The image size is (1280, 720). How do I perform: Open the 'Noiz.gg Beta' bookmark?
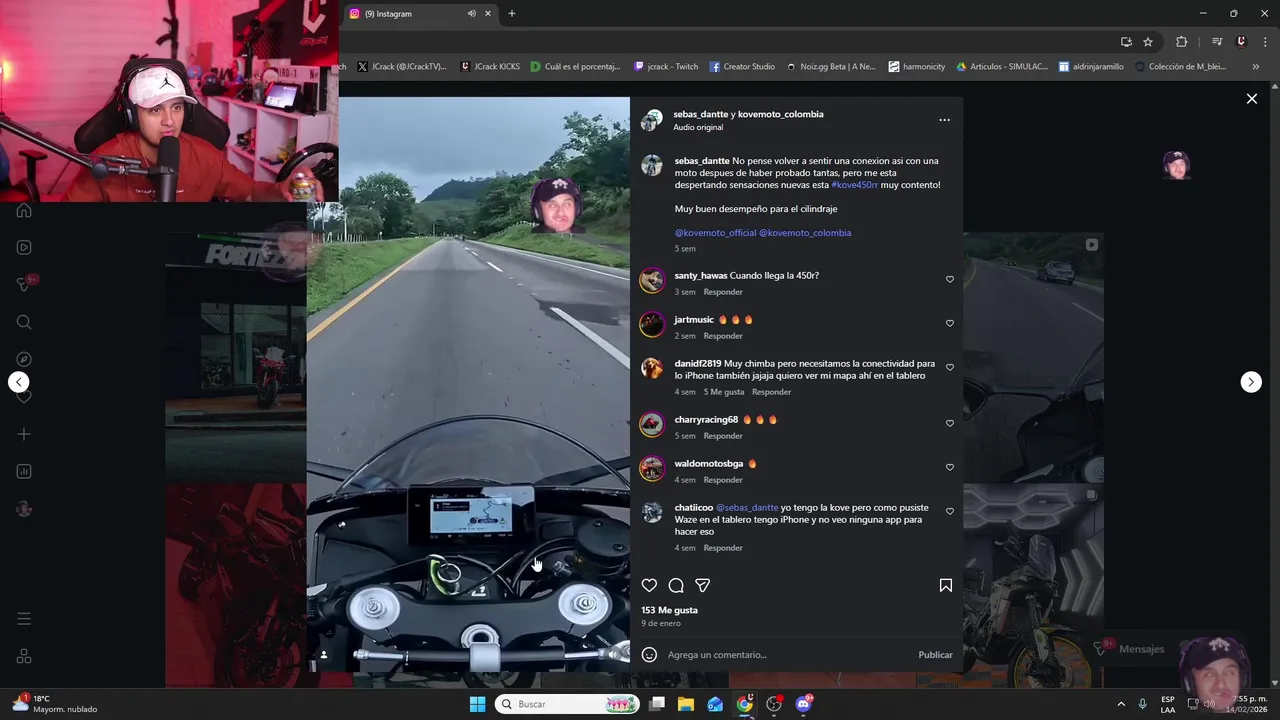830,67
